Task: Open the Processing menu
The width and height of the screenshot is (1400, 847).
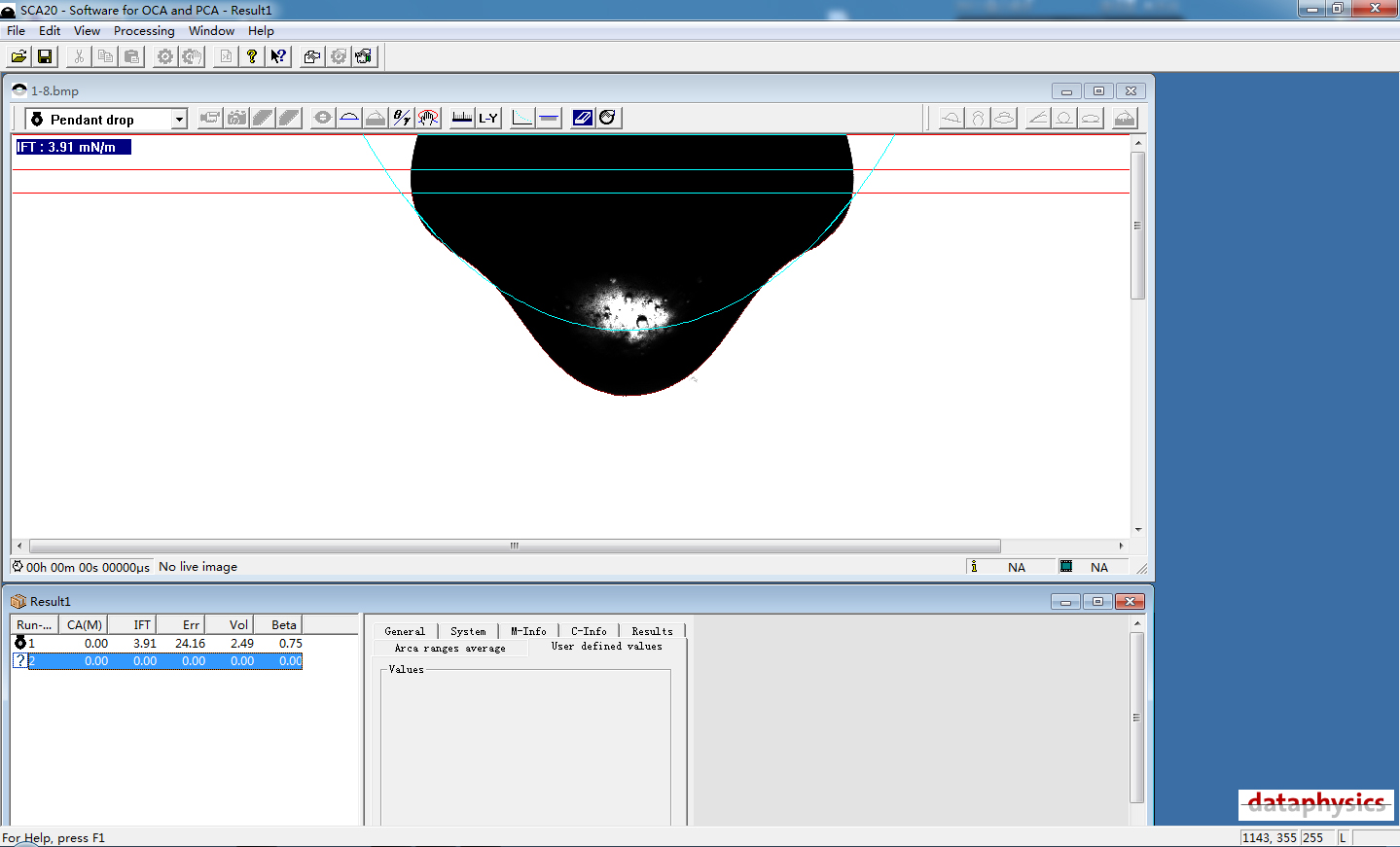Action: (x=143, y=30)
